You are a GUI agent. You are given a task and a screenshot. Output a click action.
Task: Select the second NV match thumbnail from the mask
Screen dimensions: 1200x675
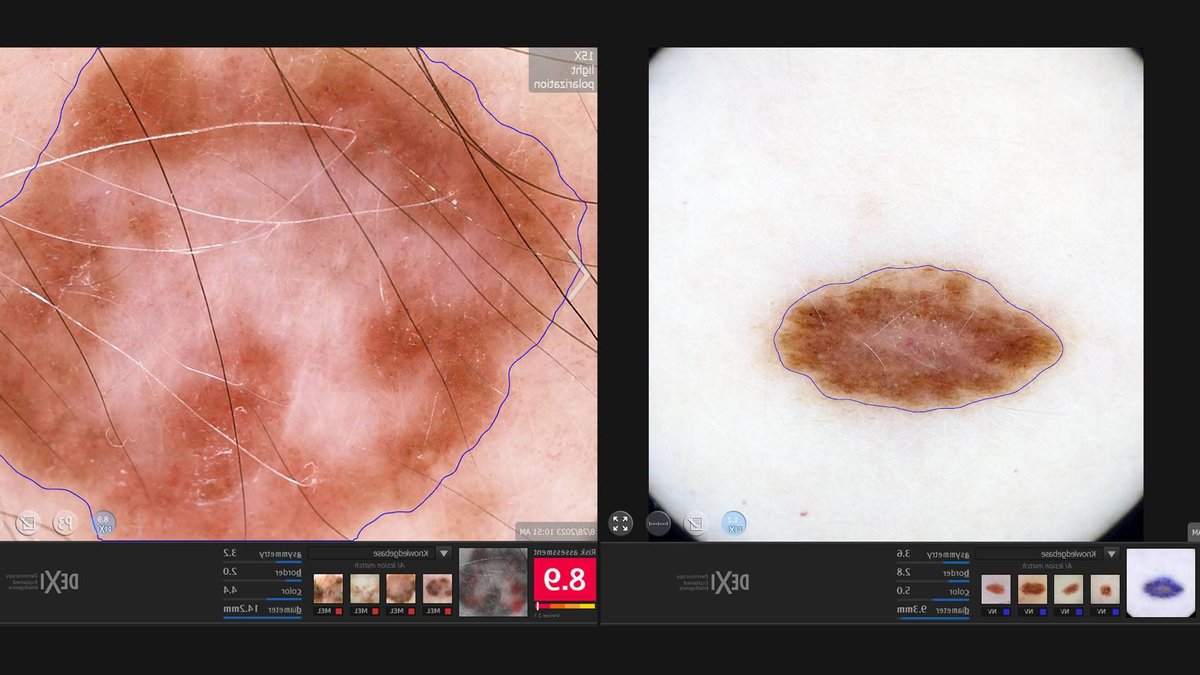[1068, 588]
